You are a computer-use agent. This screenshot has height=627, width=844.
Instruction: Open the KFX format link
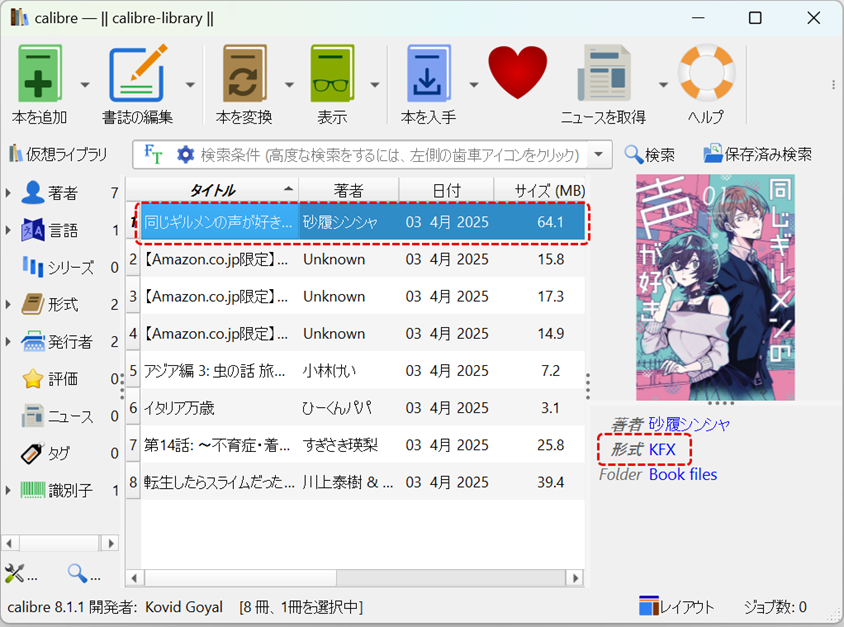(x=662, y=449)
